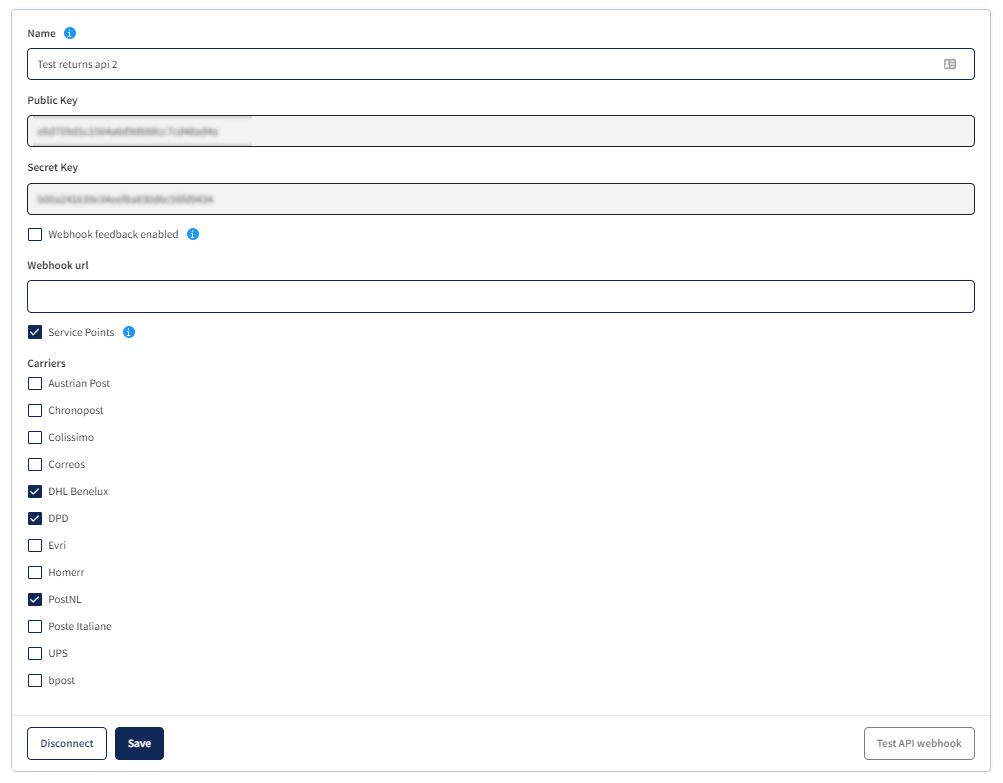
Task: Tick the Poste Italiane carrier checkbox
Action: (x=35, y=626)
